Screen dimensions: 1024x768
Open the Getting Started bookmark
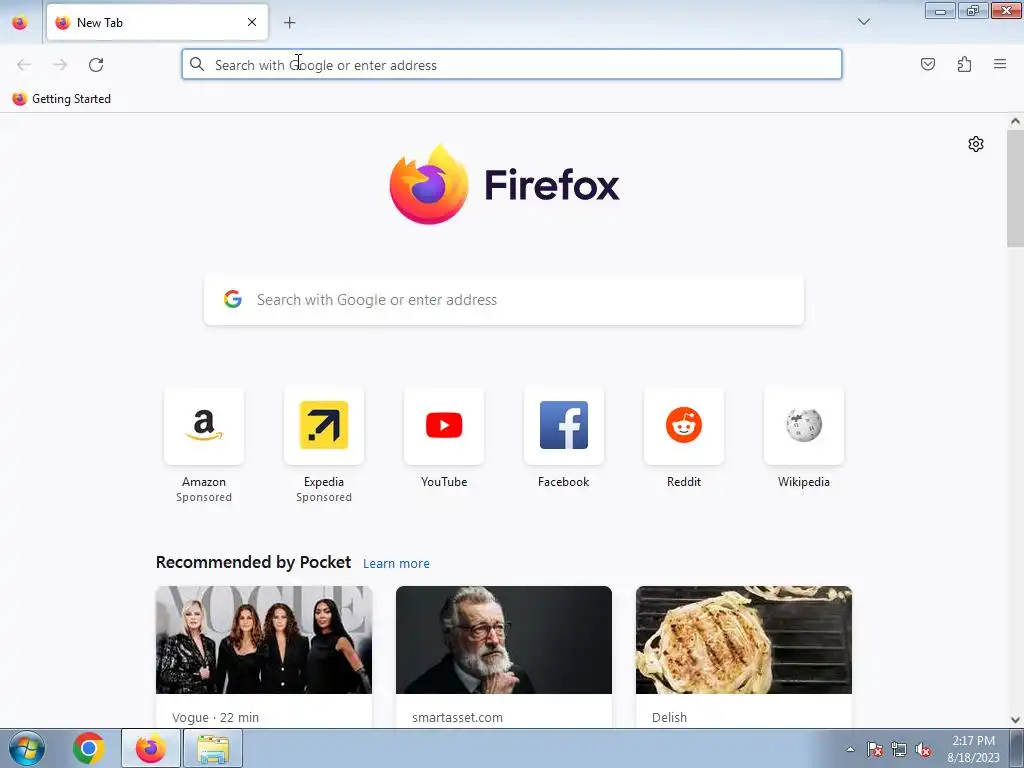[x=61, y=99]
